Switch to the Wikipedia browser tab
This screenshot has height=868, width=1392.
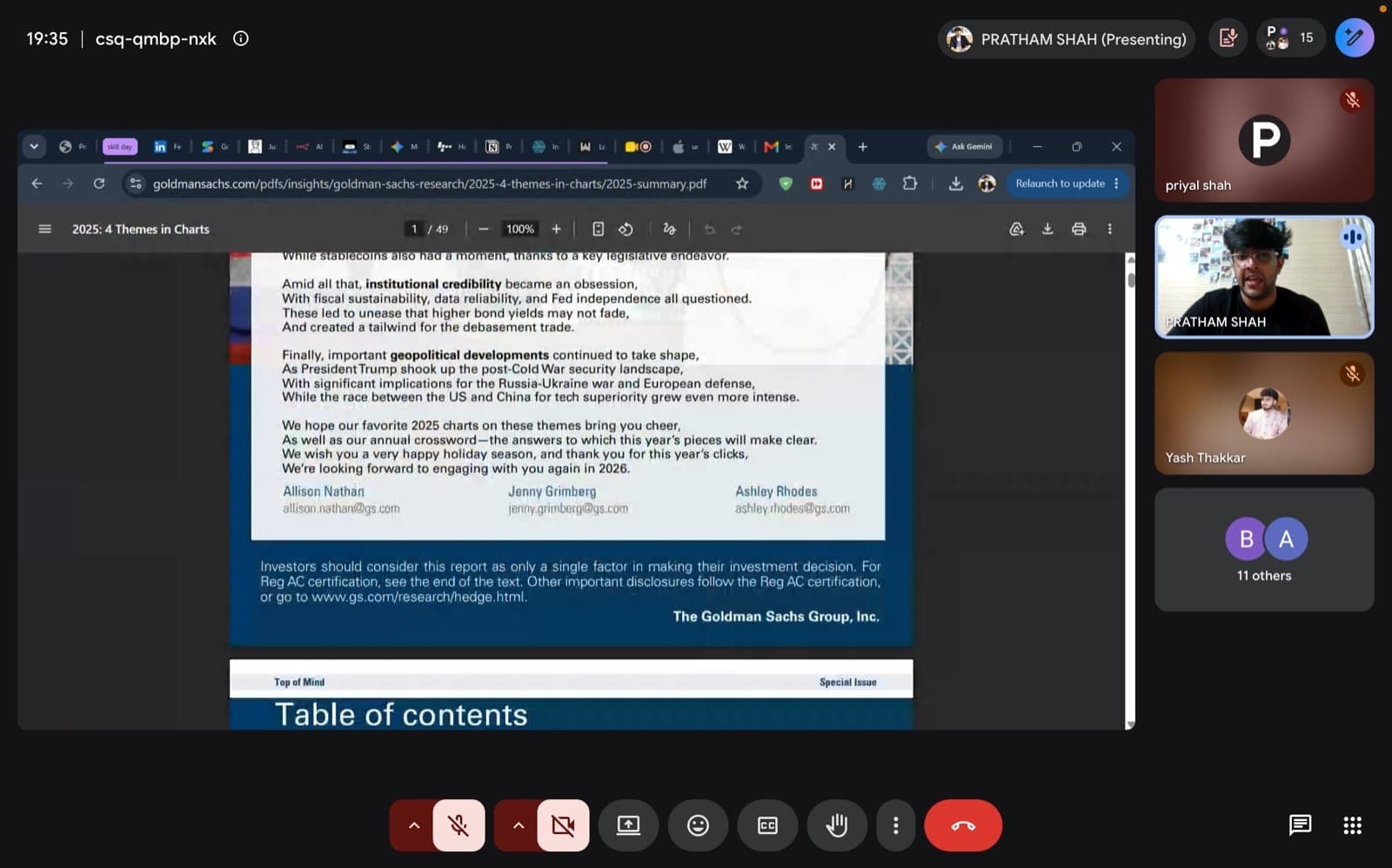pyautogui.click(x=732, y=146)
